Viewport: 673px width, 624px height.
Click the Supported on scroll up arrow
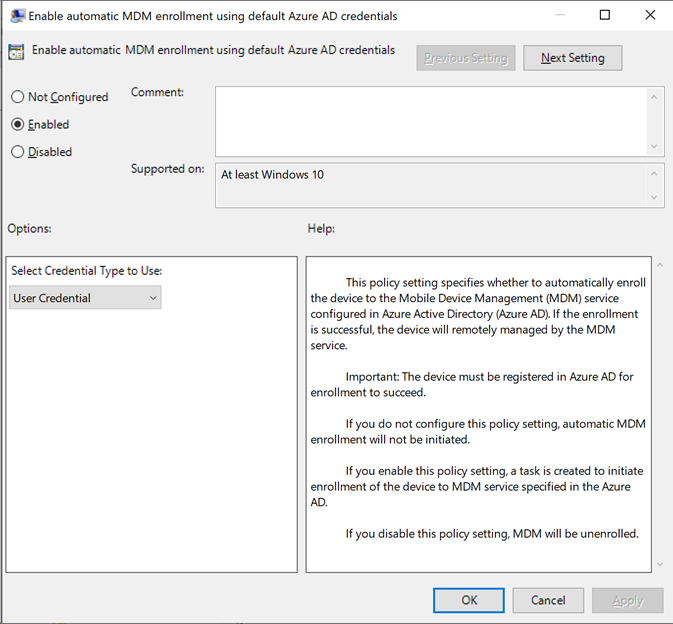654,174
